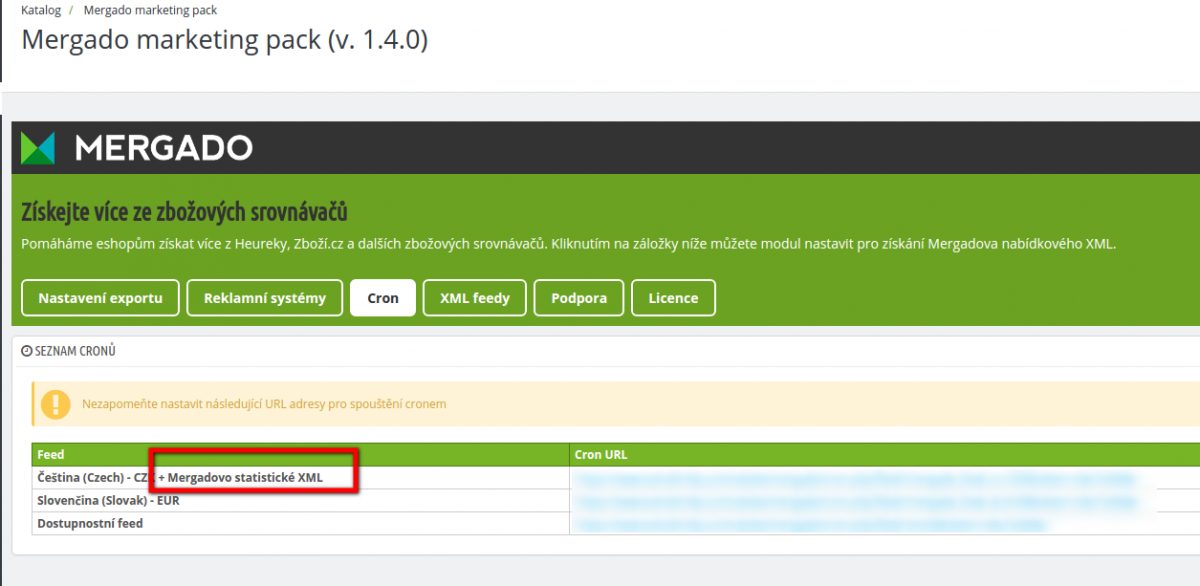The width and height of the screenshot is (1200, 586).
Task: Select the Cron tab
Action: point(383,298)
